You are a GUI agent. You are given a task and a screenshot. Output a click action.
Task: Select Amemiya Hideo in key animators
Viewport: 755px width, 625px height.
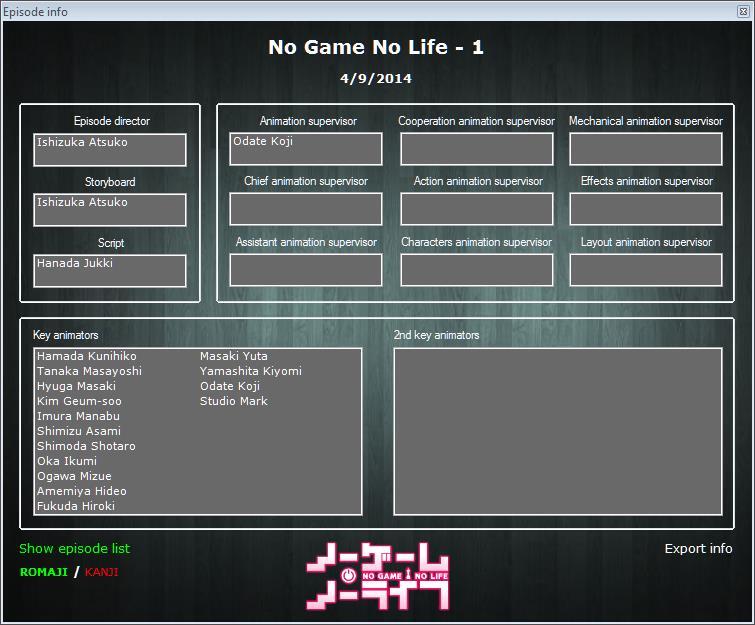82,491
